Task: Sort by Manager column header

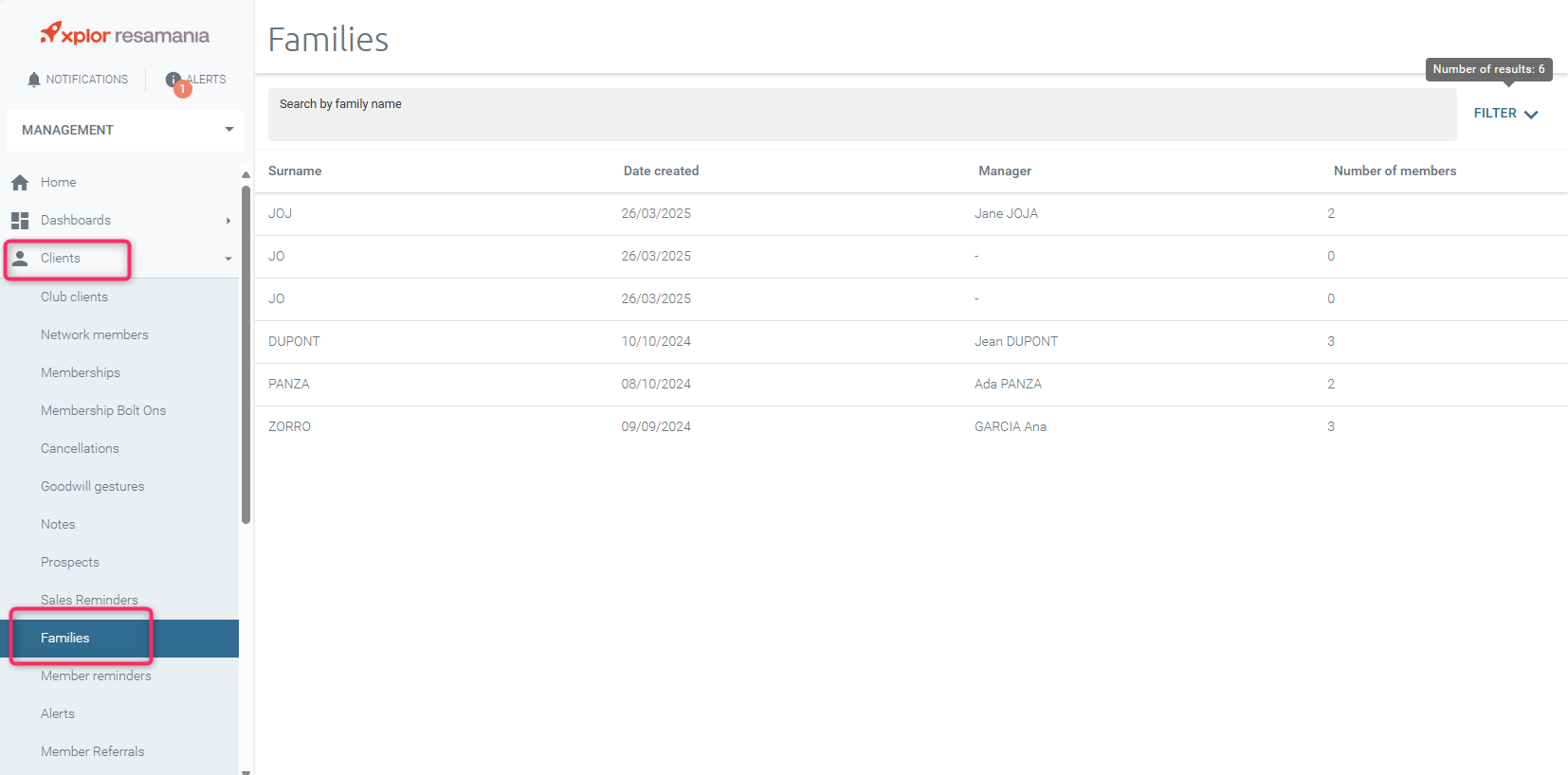Action: pyautogui.click(x=1005, y=171)
